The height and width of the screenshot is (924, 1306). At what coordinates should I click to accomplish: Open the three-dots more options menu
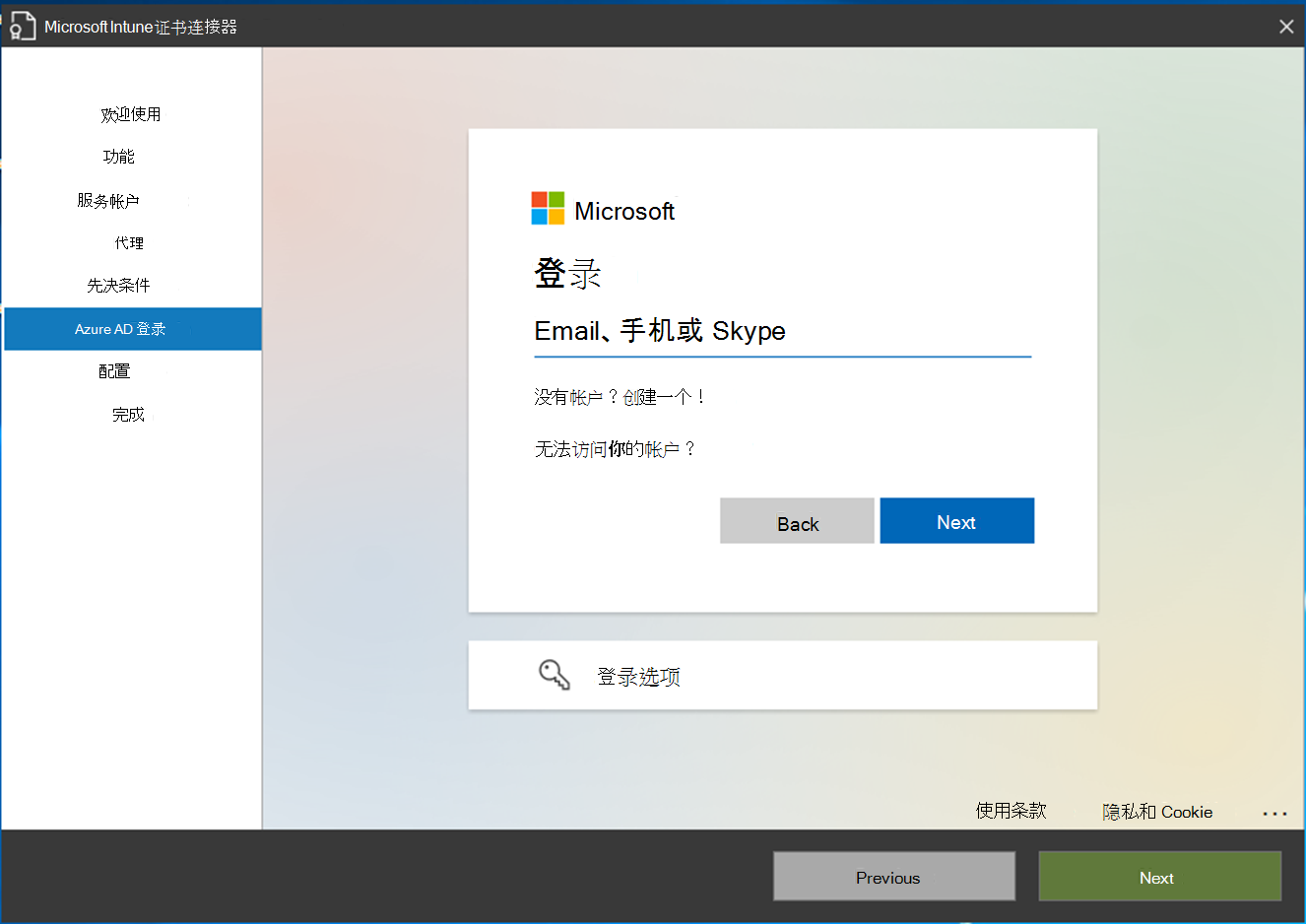[x=1274, y=813]
